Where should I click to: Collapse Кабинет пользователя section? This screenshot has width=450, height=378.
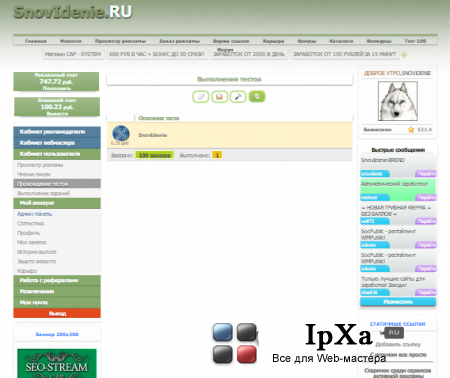pyautogui.click(x=57, y=154)
